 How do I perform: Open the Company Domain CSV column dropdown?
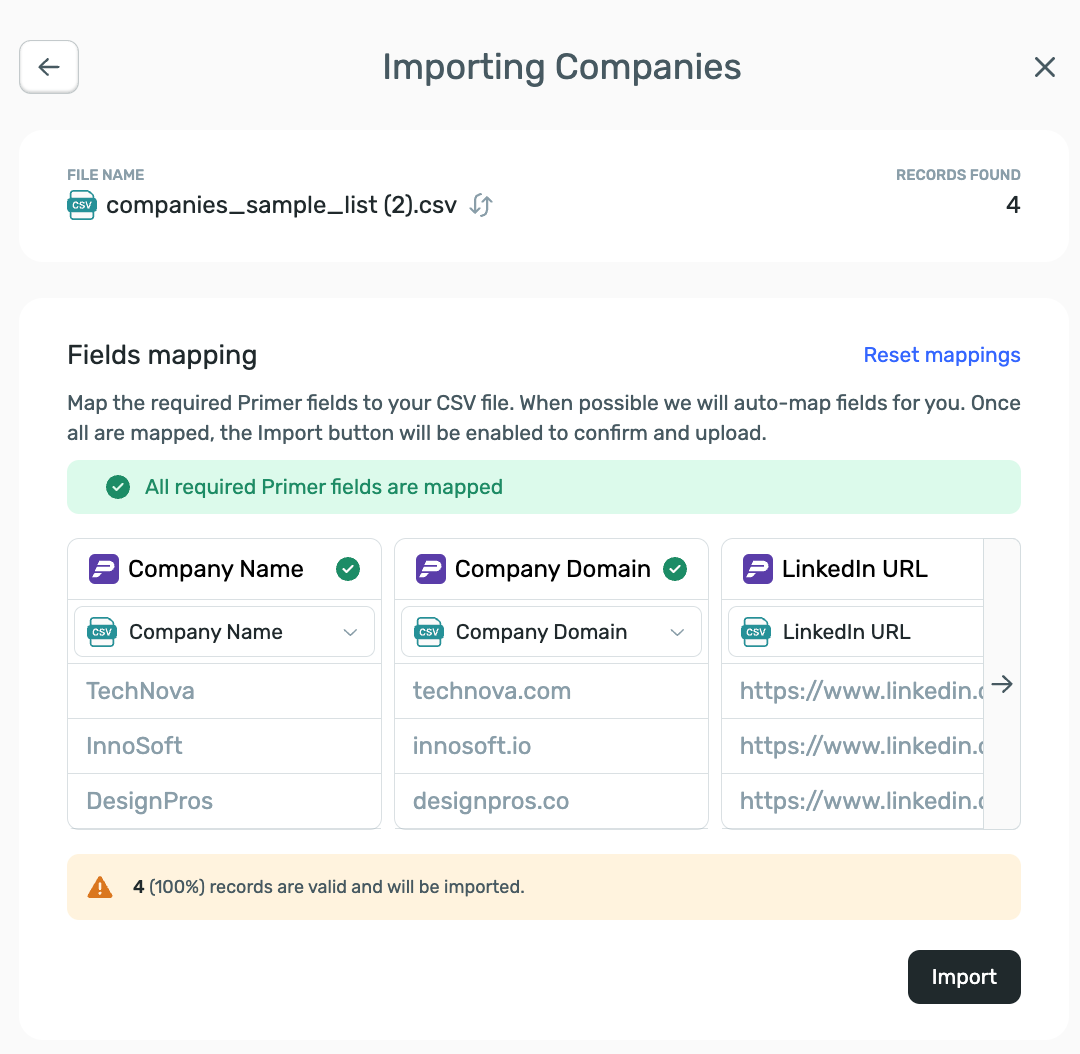(x=551, y=632)
